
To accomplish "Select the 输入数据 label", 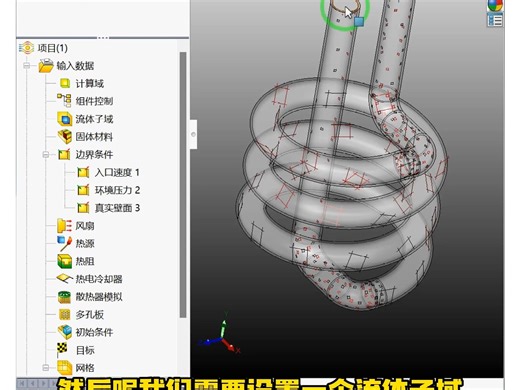I will click(75, 66).
